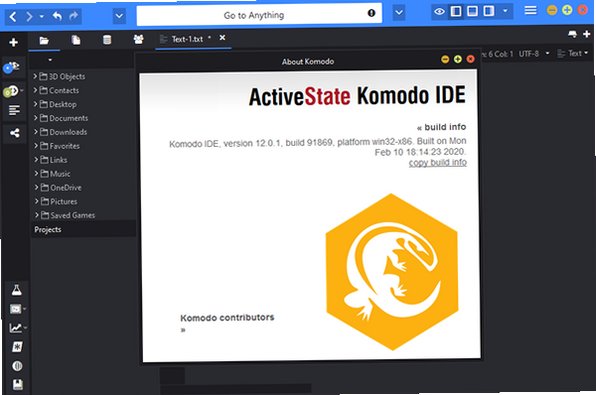Viewport: 596px width, 395px height.
Task: Open dropdown right of Go to Anything
Action: click(x=399, y=12)
